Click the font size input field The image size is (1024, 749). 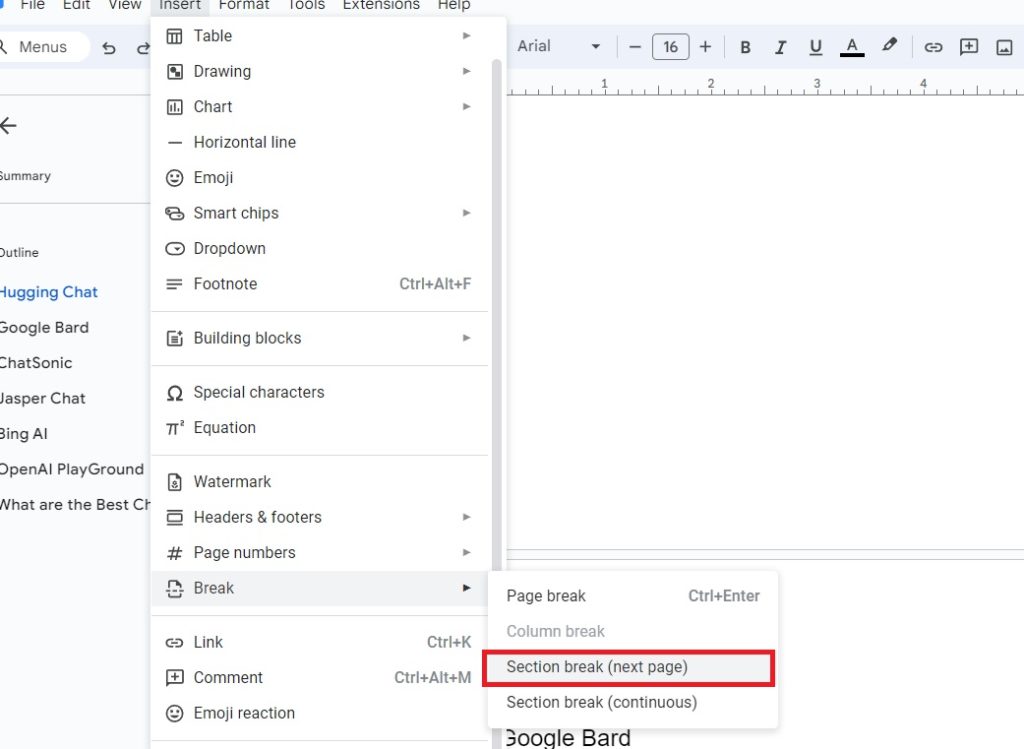670,46
